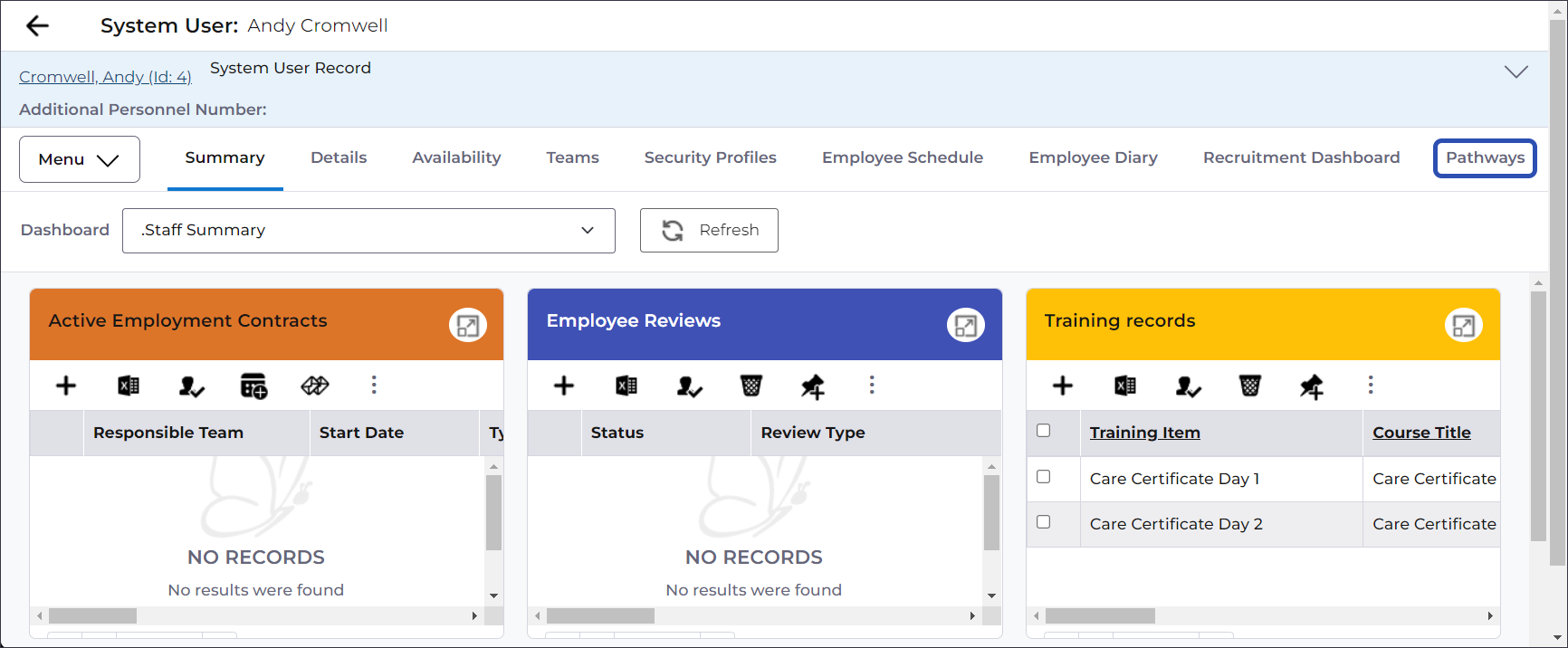Switch to the Pathways tab
The image size is (1568, 648).
(x=1485, y=158)
